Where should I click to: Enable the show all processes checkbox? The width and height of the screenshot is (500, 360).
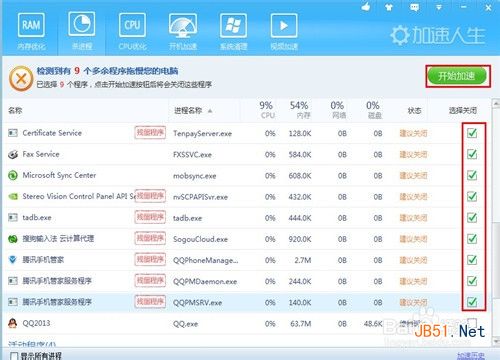click(x=14, y=356)
